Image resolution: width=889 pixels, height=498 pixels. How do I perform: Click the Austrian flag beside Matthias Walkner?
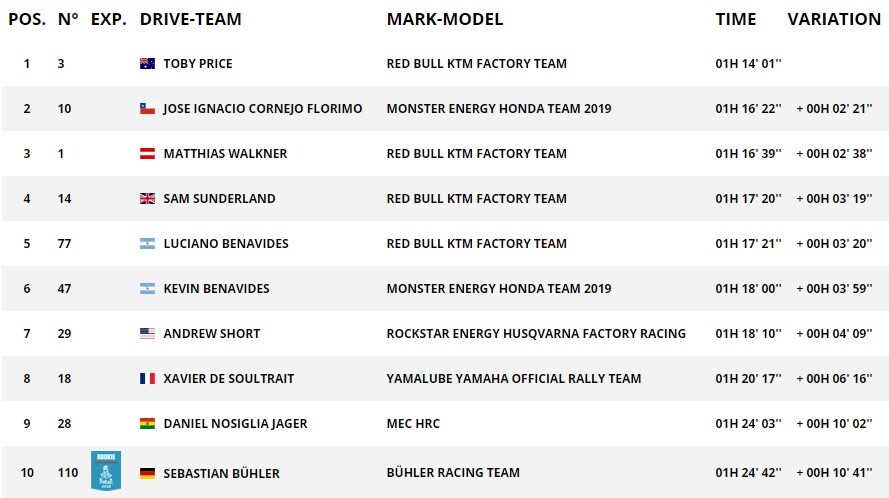(147, 153)
